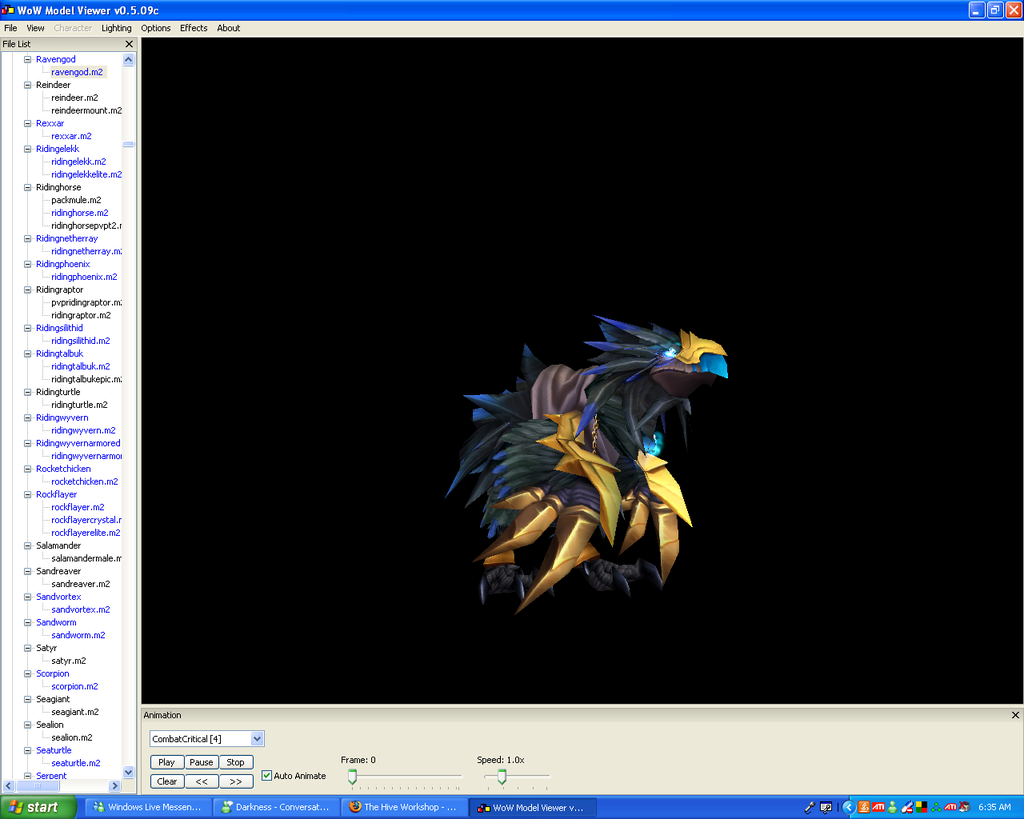The width and height of the screenshot is (1024, 819).
Task: Load the packmule.m2 model
Action: coord(76,200)
